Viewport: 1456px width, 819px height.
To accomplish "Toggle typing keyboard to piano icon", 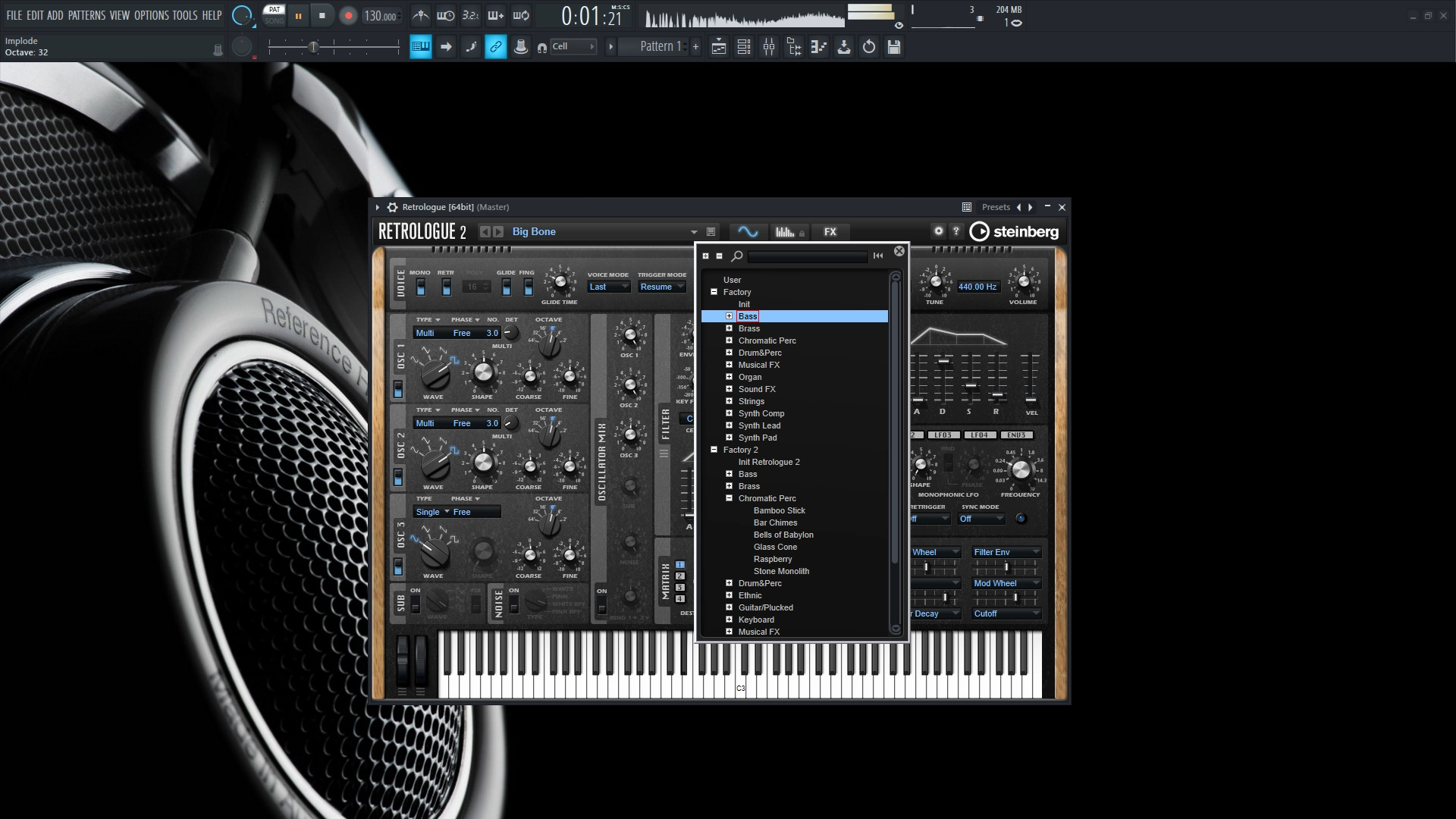I will 420,47.
